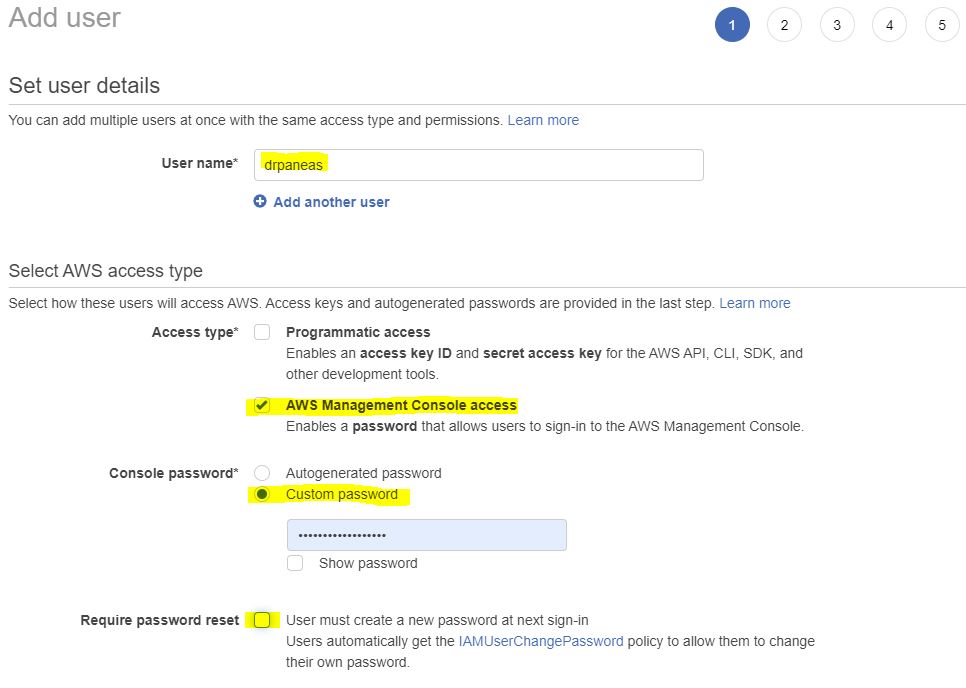Jump to step 2 in wizard
The image size is (966, 688).
[x=784, y=26]
